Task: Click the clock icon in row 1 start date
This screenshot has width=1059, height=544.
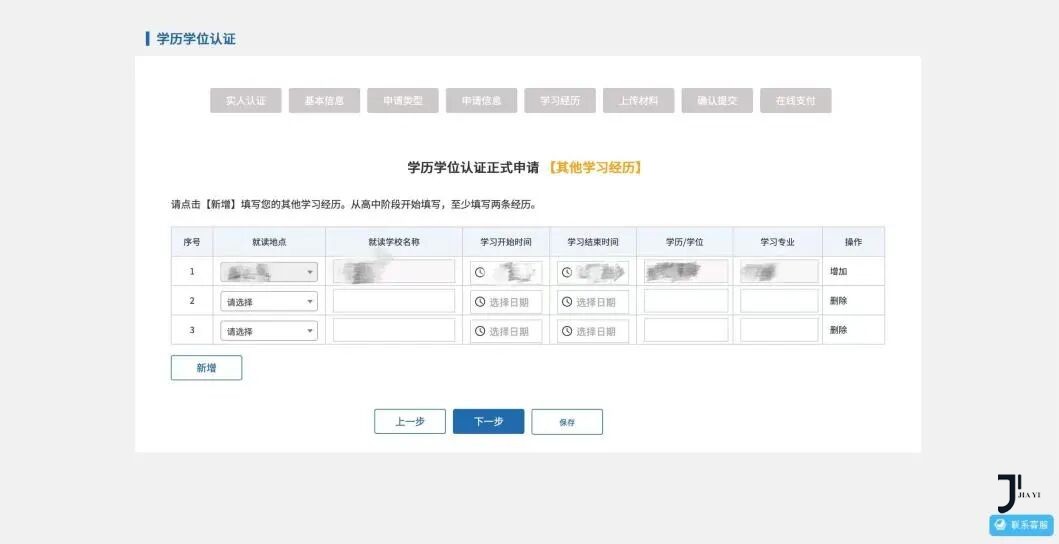Action: 480,272
